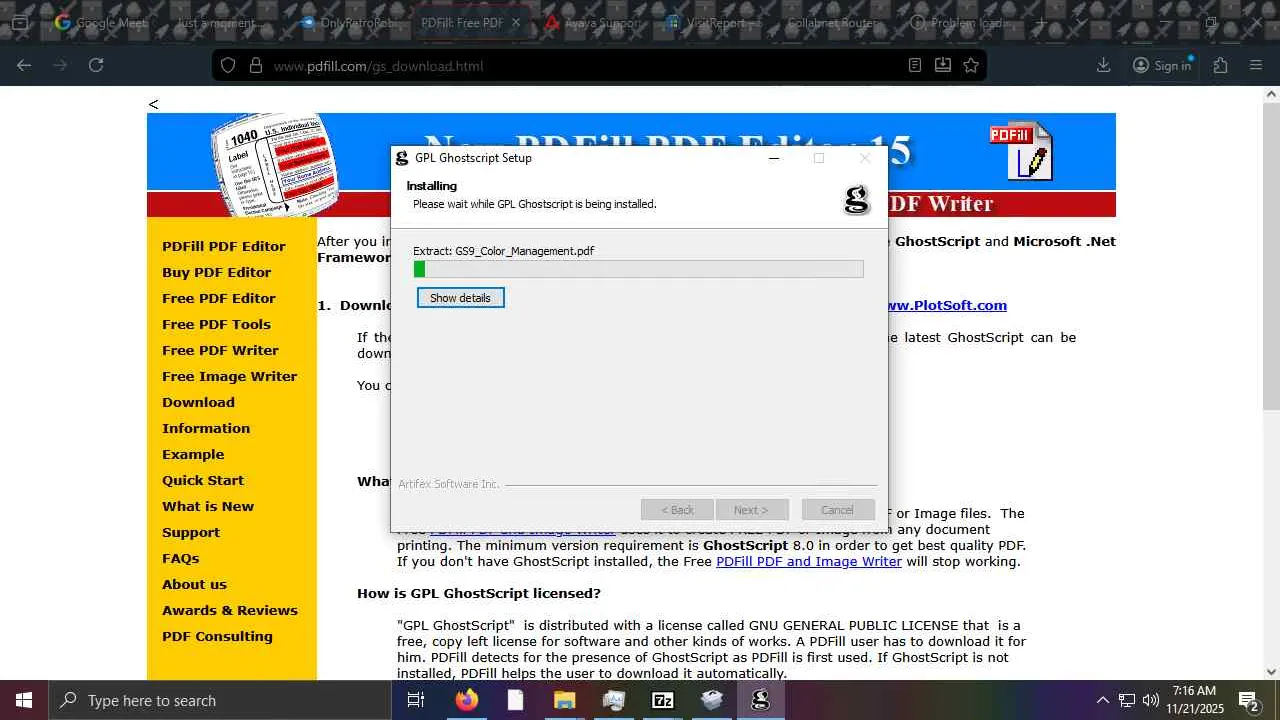Open the What is New link
Viewport: 1280px width, 720px height.
coord(208,506)
